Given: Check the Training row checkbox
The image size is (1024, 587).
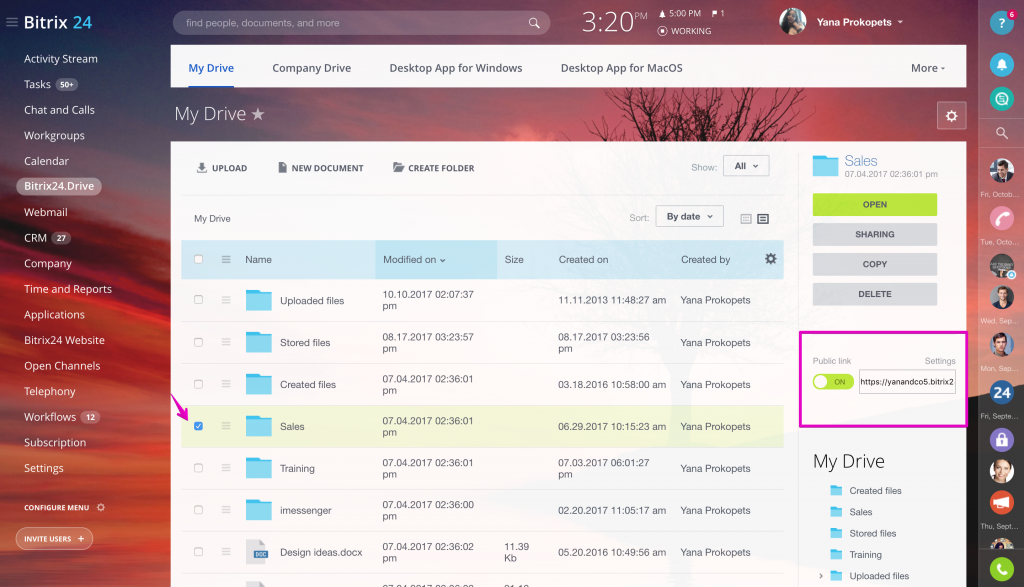Looking at the screenshot, I should (x=199, y=468).
